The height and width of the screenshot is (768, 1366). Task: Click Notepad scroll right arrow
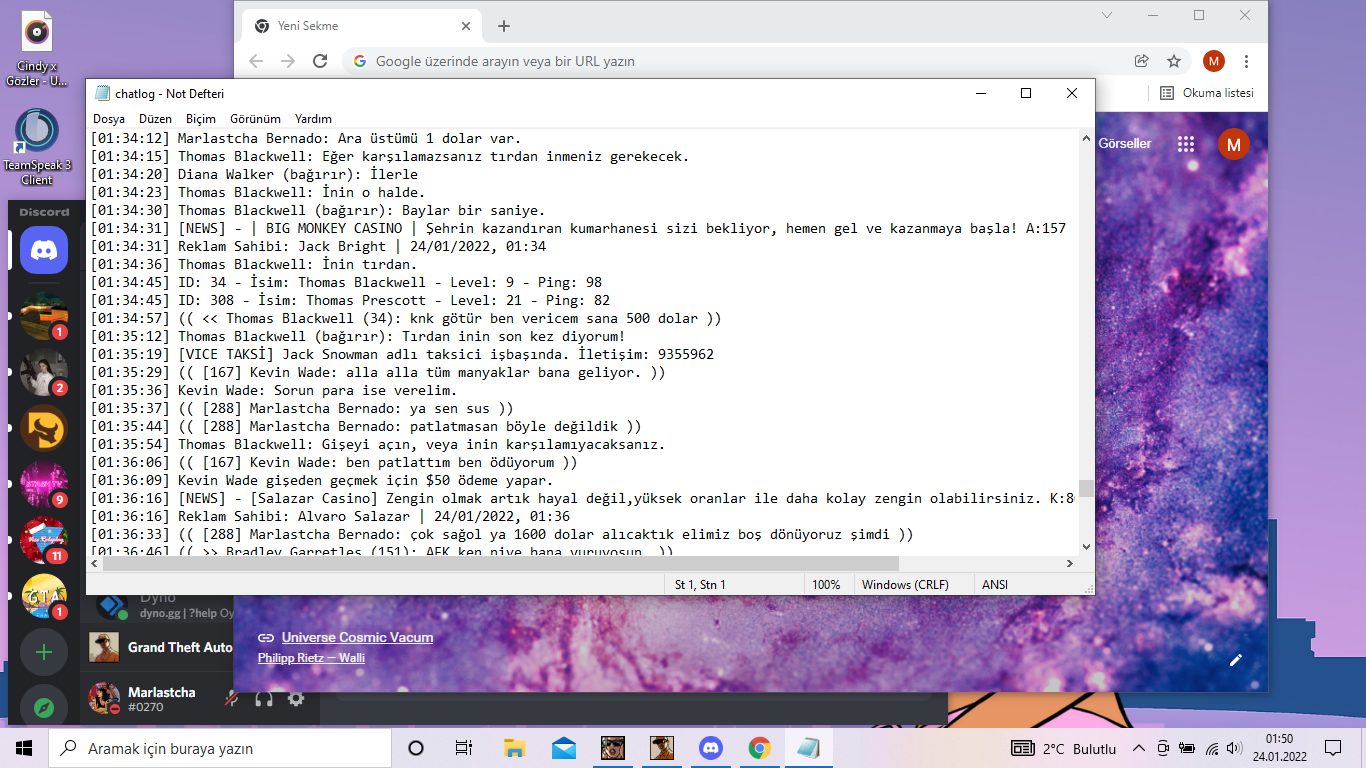pos(1070,564)
